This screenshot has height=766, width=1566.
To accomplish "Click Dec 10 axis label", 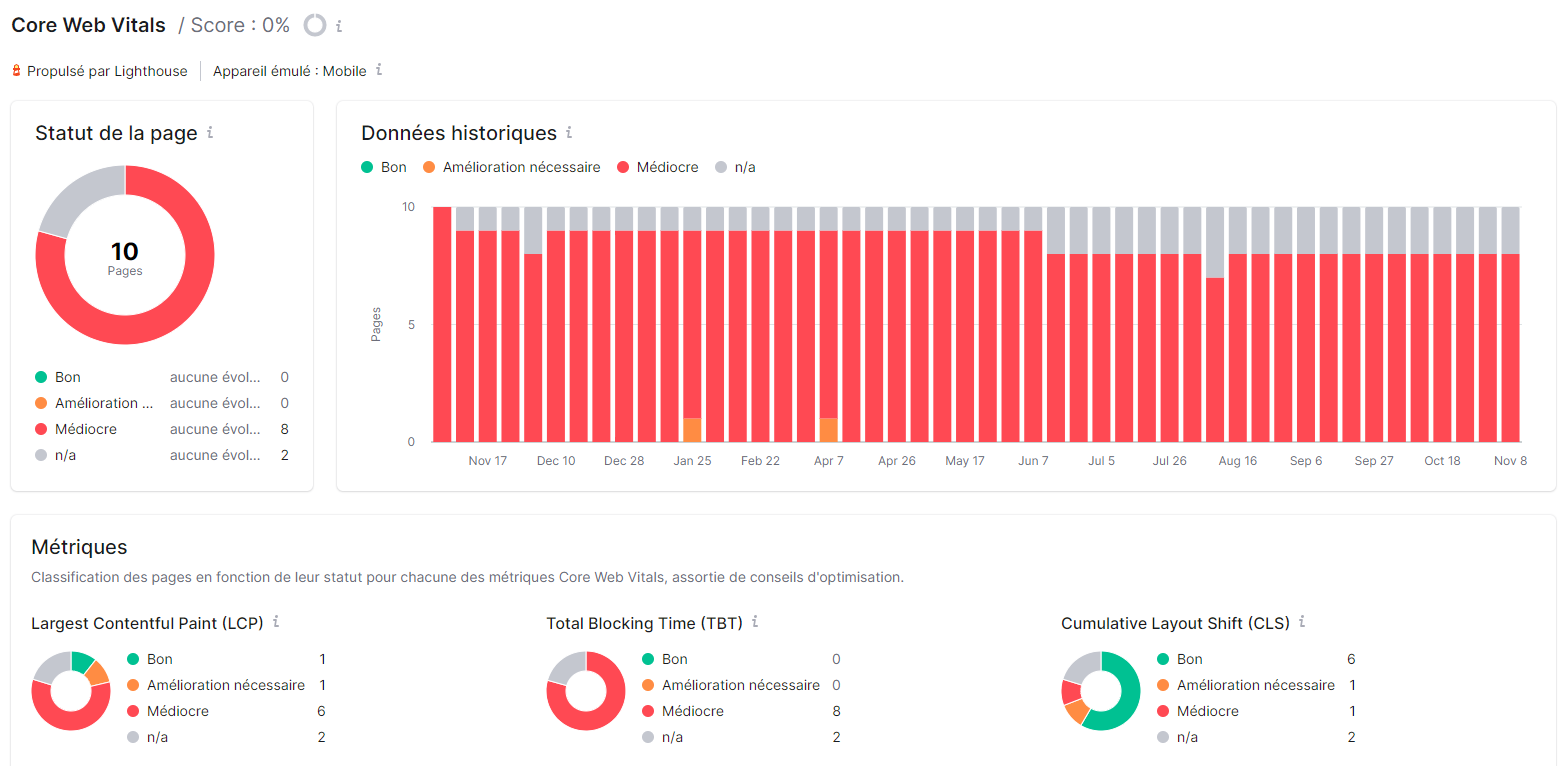I will (x=556, y=461).
